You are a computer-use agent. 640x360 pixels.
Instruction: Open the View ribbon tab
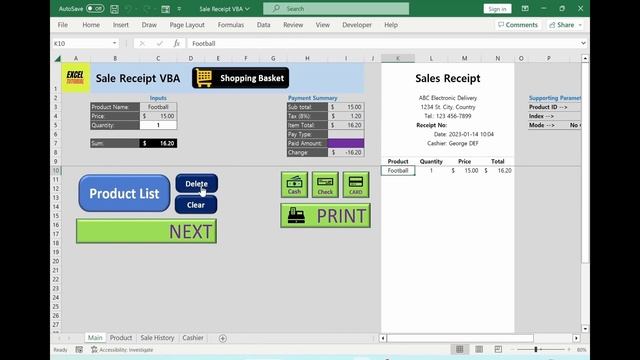tap(322, 25)
